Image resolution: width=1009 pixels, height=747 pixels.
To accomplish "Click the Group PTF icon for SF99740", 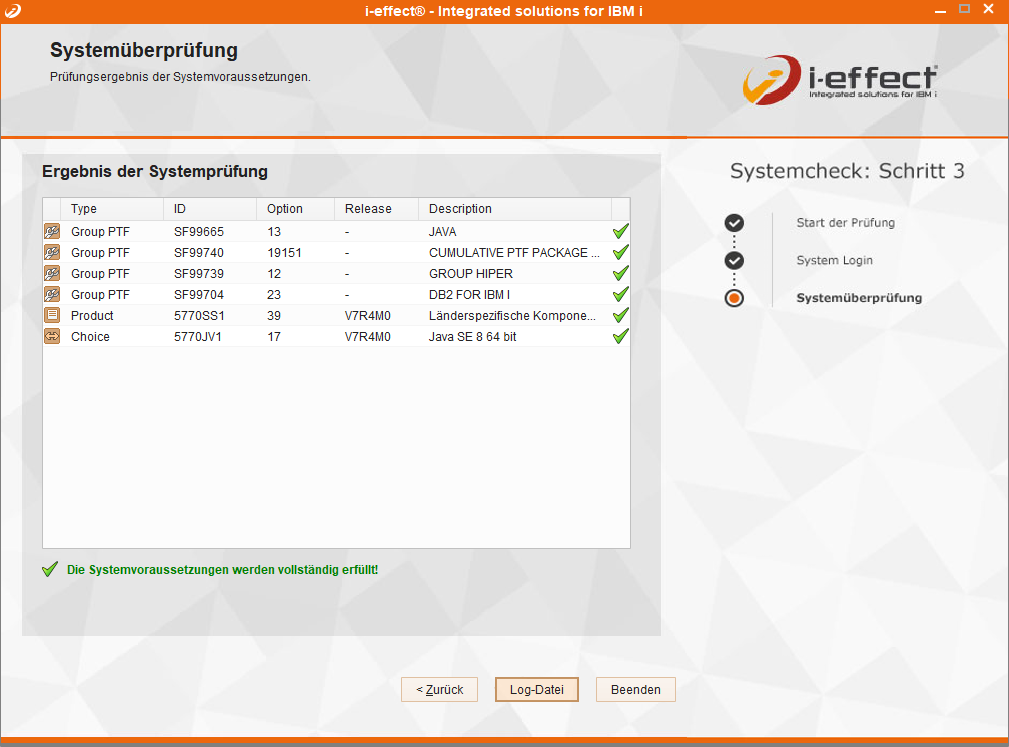I will (x=52, y=252).
